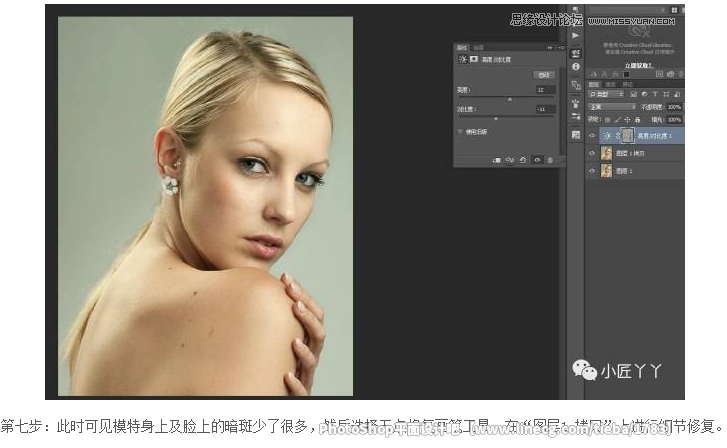Viewport: 727px width, 448px height.
Task: Click the dock strip icon directly above Info
Action: click(x=575, y=54)
